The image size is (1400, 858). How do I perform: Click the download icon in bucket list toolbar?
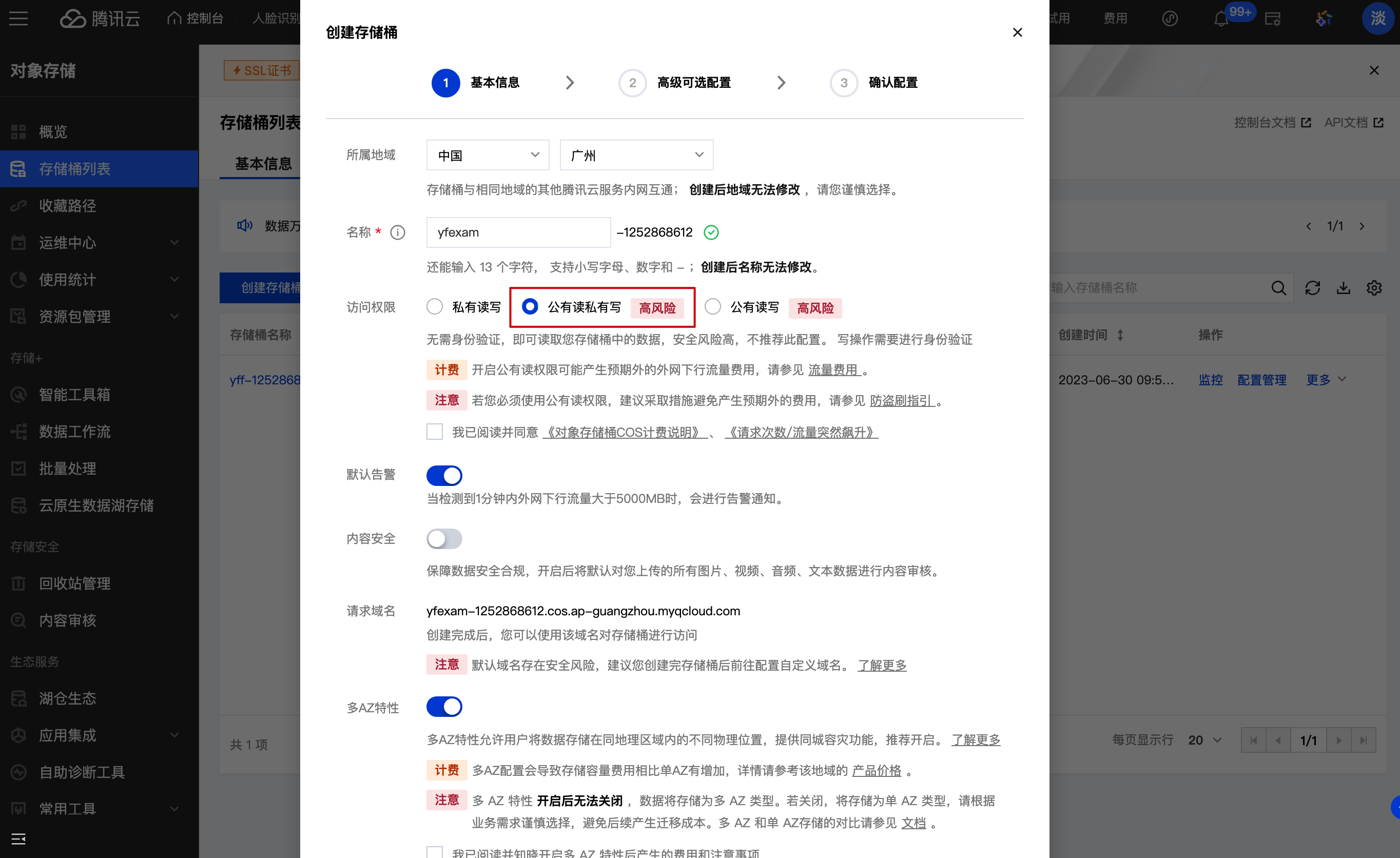pyautogui.click(x=1343, y=288)
